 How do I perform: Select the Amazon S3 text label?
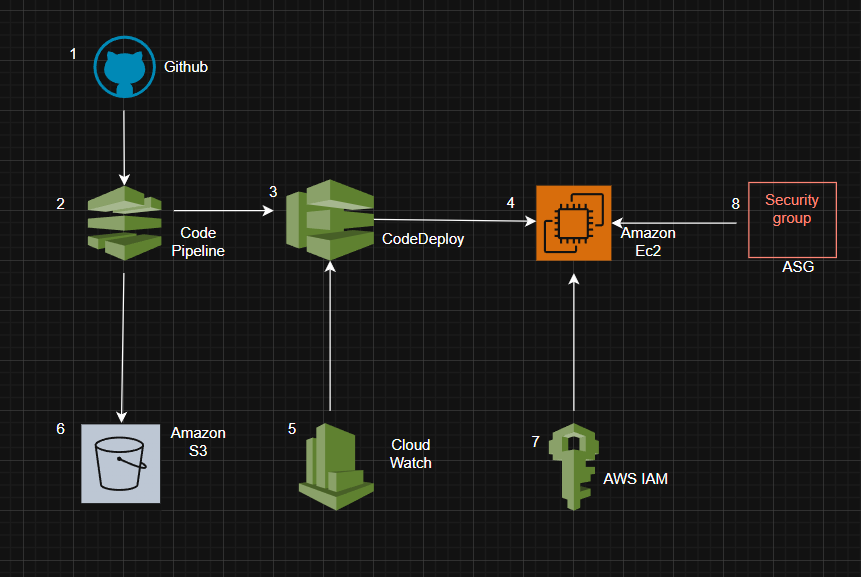click(x=198, y=442)
